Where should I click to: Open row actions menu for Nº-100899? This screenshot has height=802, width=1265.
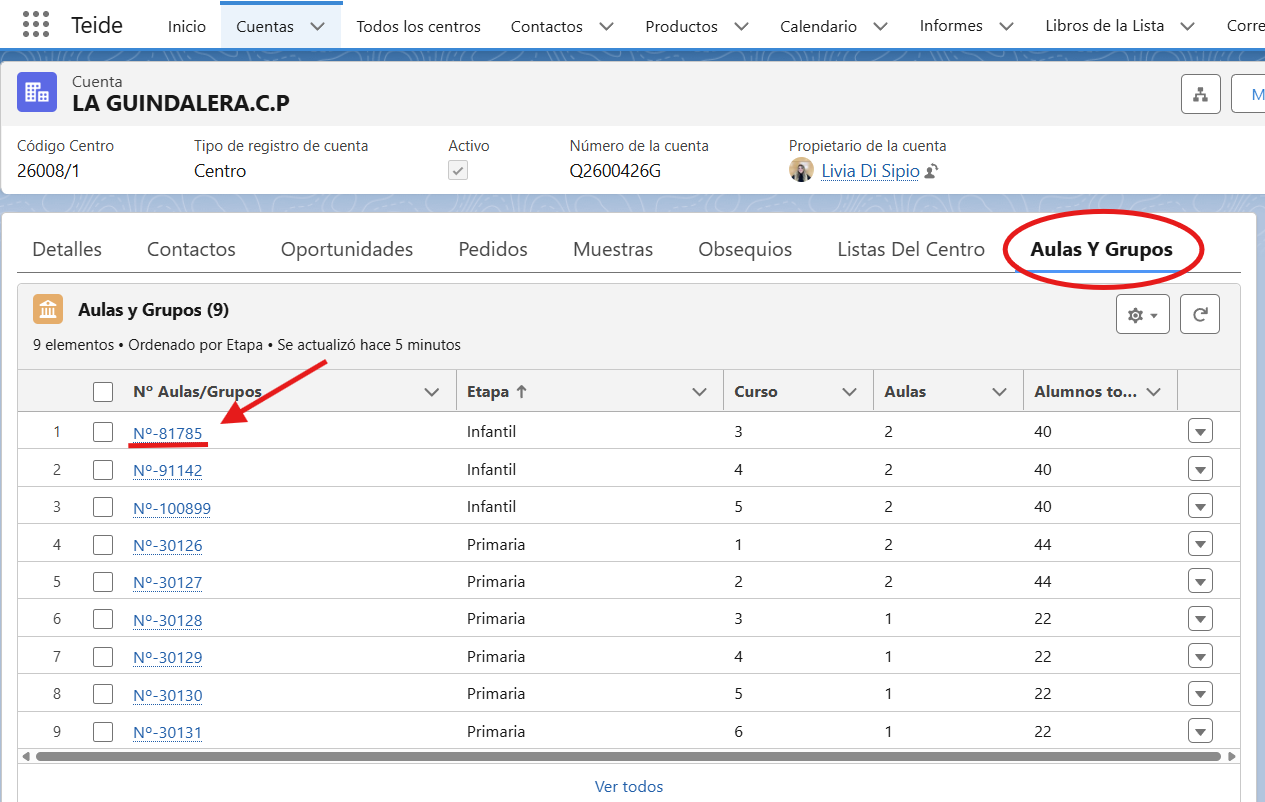pyautogui.click(x=1200, y=507)
